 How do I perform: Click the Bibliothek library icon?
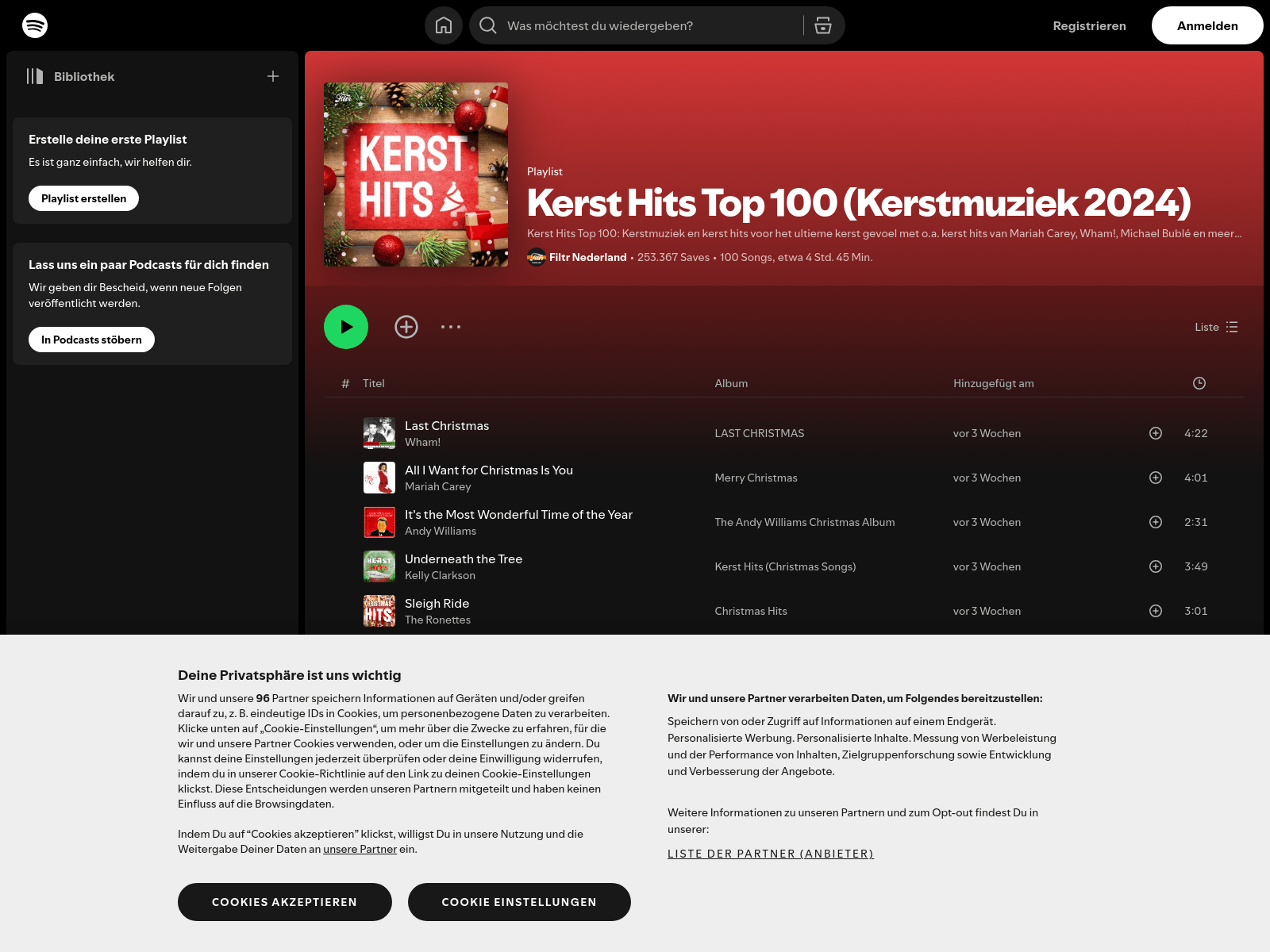pos(35,76)
